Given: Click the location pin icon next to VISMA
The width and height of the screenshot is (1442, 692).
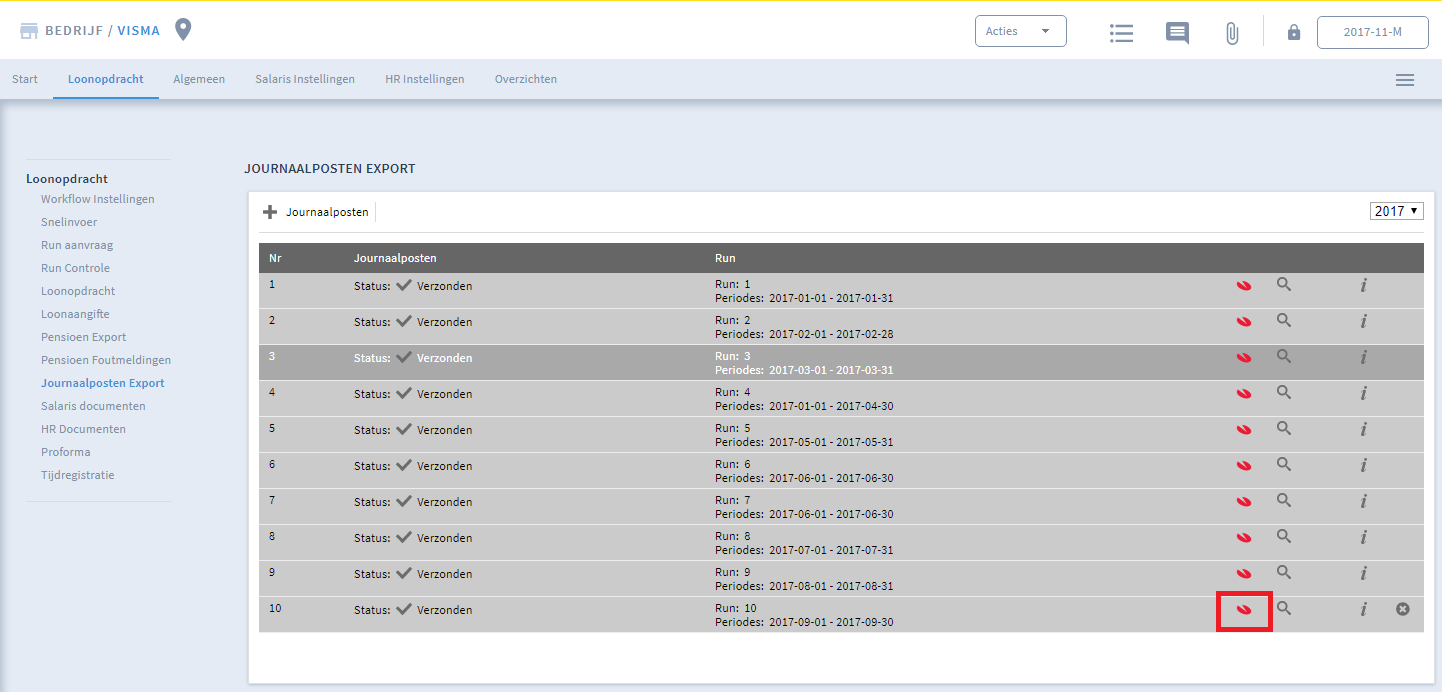Looking at the screenshot, I should (x=183, y=29).
